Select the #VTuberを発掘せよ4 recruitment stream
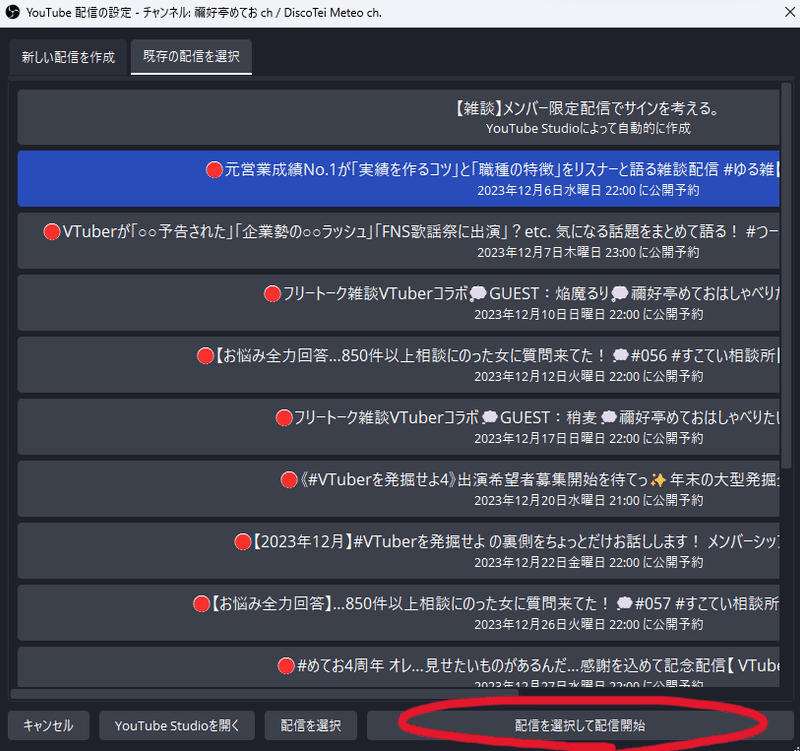Viewport: 800px width, 751px height. [x=398, y=489]
